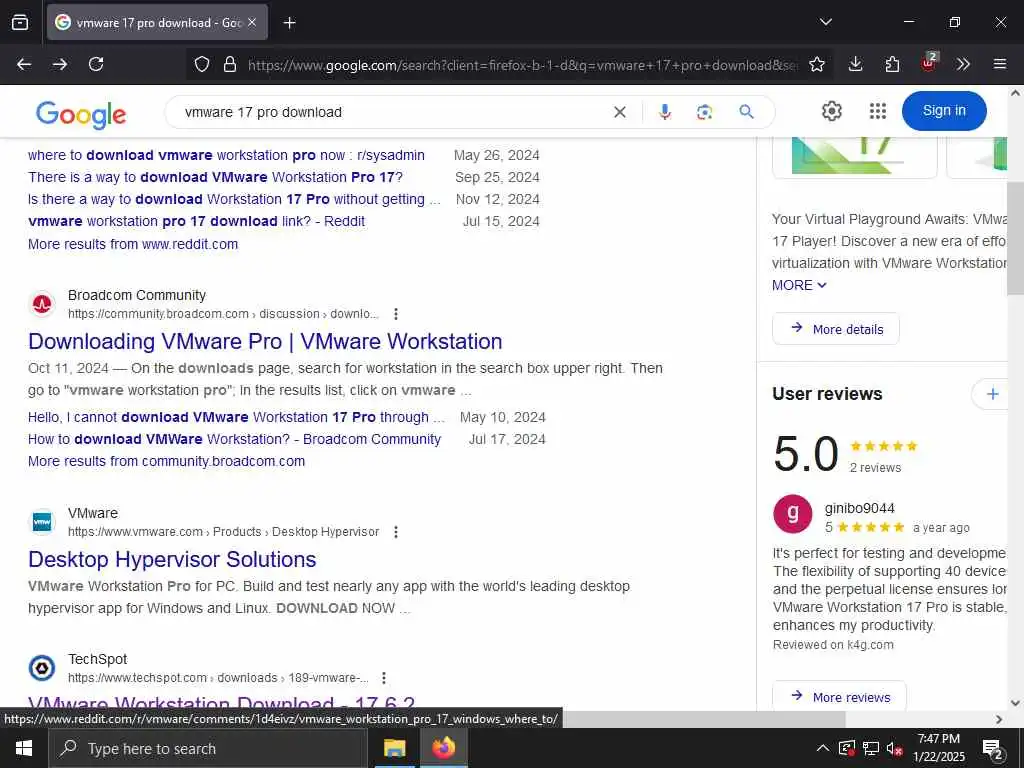The image size is (1024, 768).
Task: Open How to download VMWare Workstation link
Action: coord(234,440)
